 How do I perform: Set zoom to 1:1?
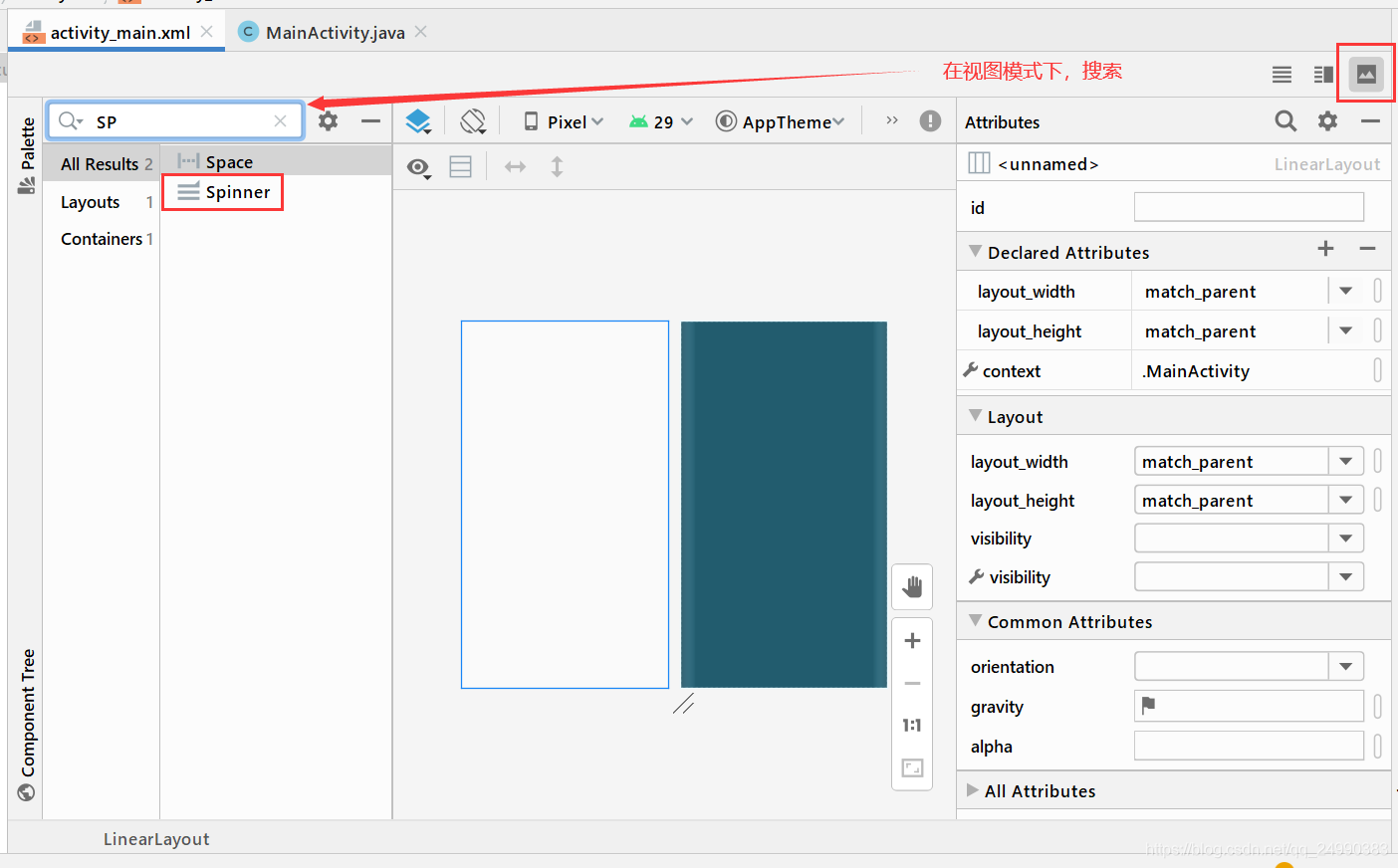coord(912,726)
